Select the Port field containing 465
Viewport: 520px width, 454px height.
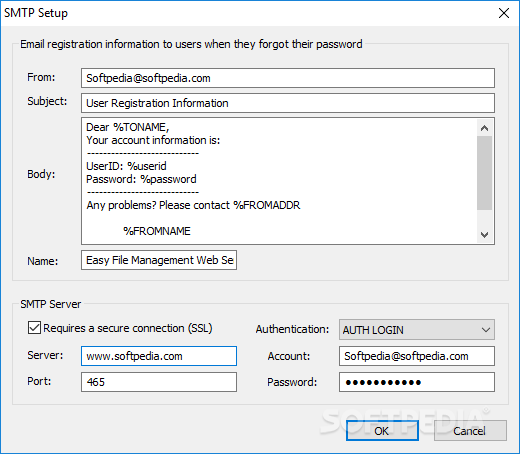(x=159, y=382)
